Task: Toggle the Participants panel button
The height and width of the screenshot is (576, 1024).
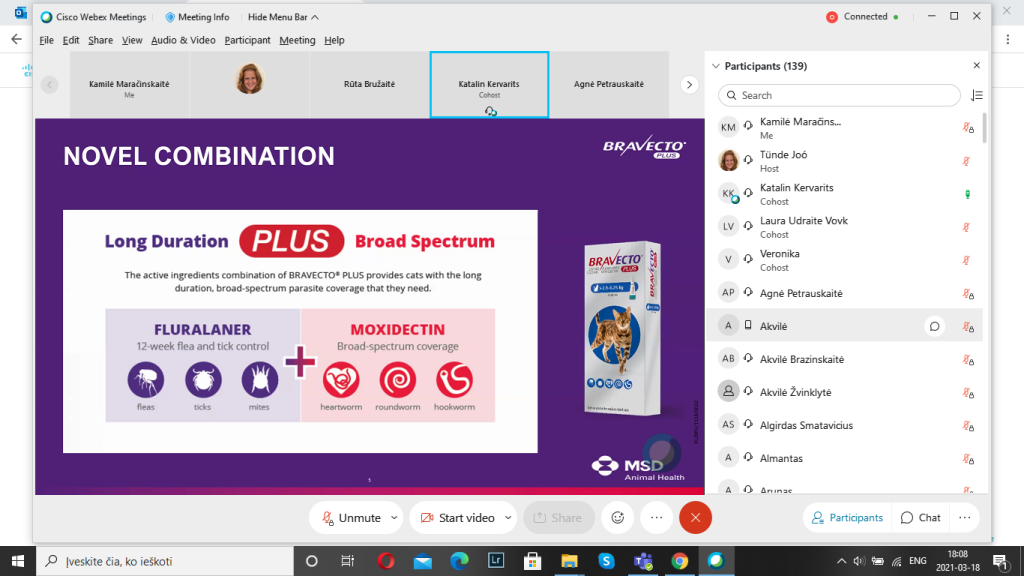Action: click(x=848, y=517)
